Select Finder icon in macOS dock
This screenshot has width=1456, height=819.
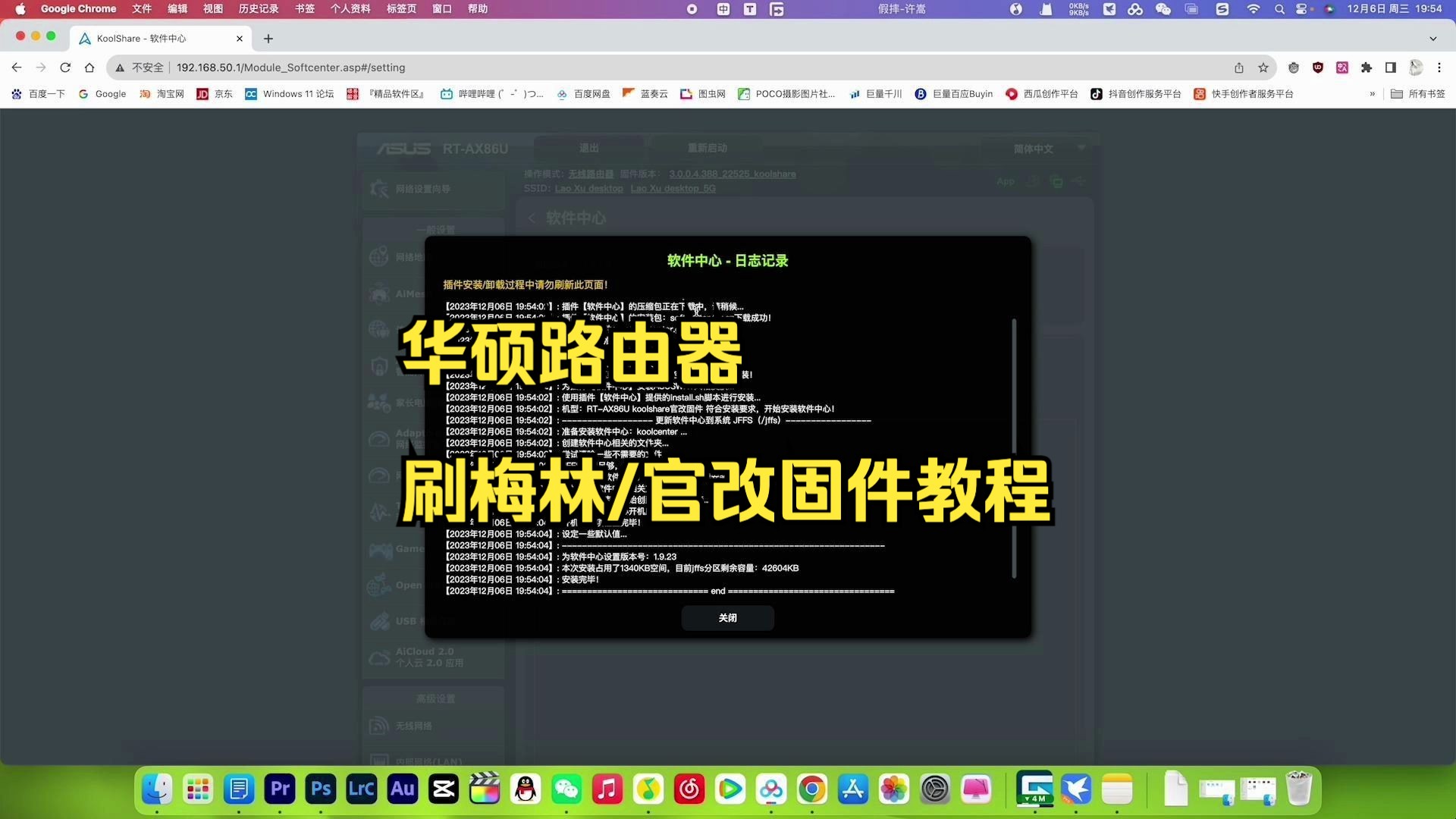156,789
